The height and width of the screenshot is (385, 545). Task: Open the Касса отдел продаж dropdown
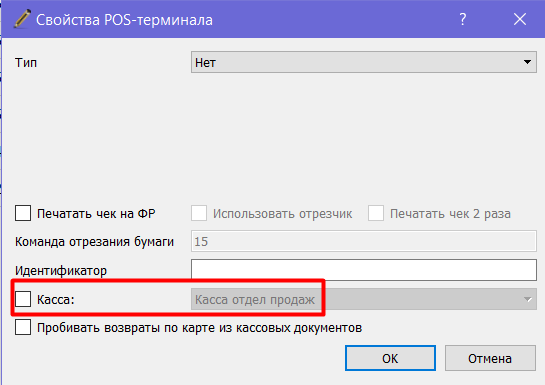(x=364, y=299)
